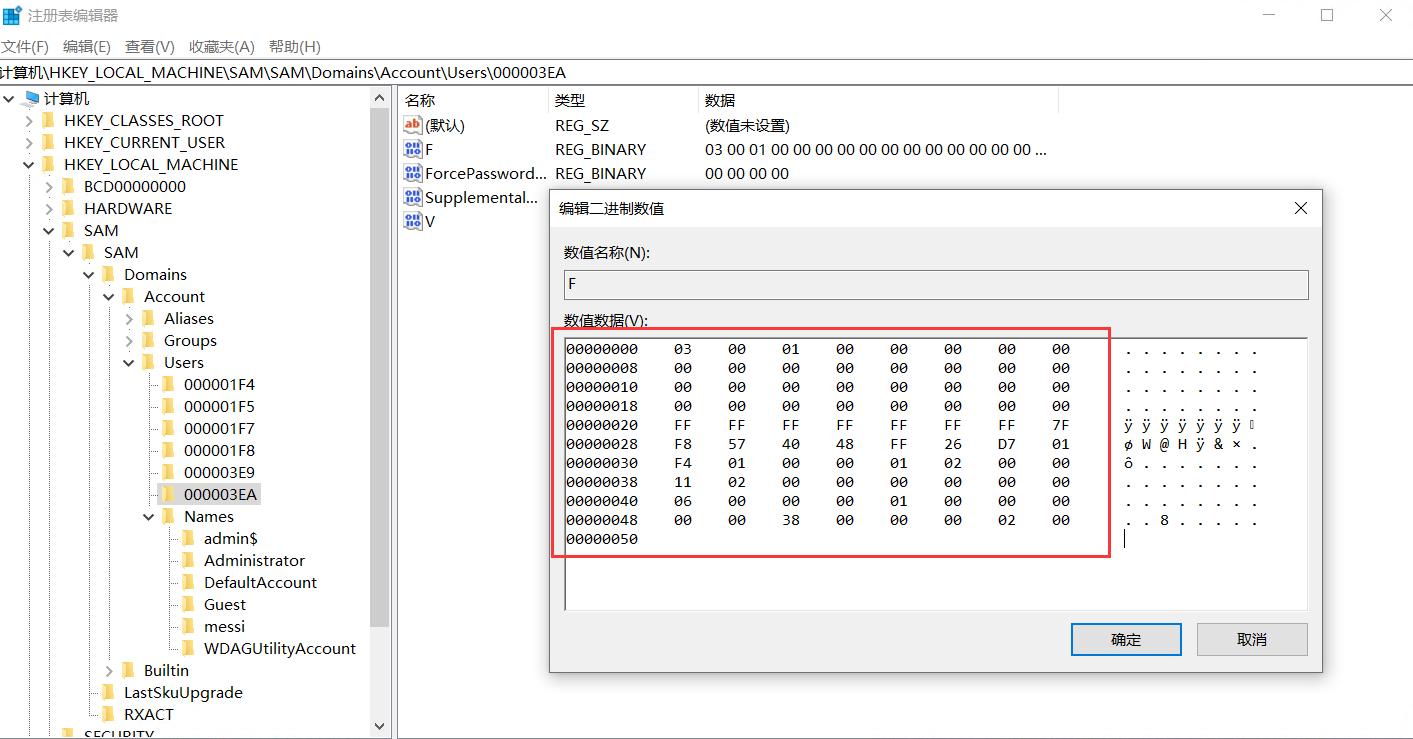Screen dimensions: 1413x739
Task: Open the 编辑 menu
Action: [86, 45]
